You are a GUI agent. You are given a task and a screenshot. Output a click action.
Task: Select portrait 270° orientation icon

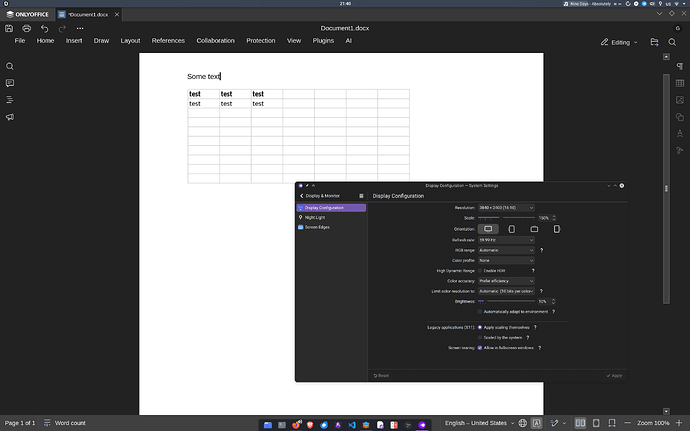557,229
